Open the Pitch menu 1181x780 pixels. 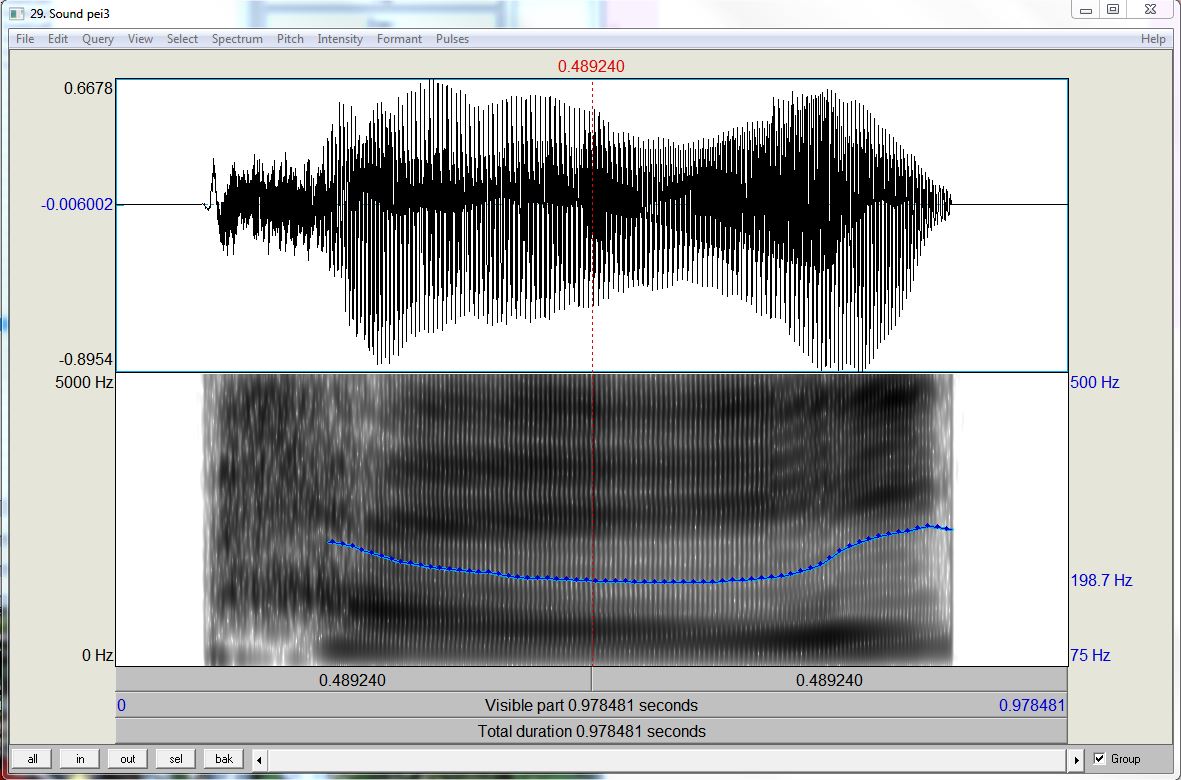(290, 39)
